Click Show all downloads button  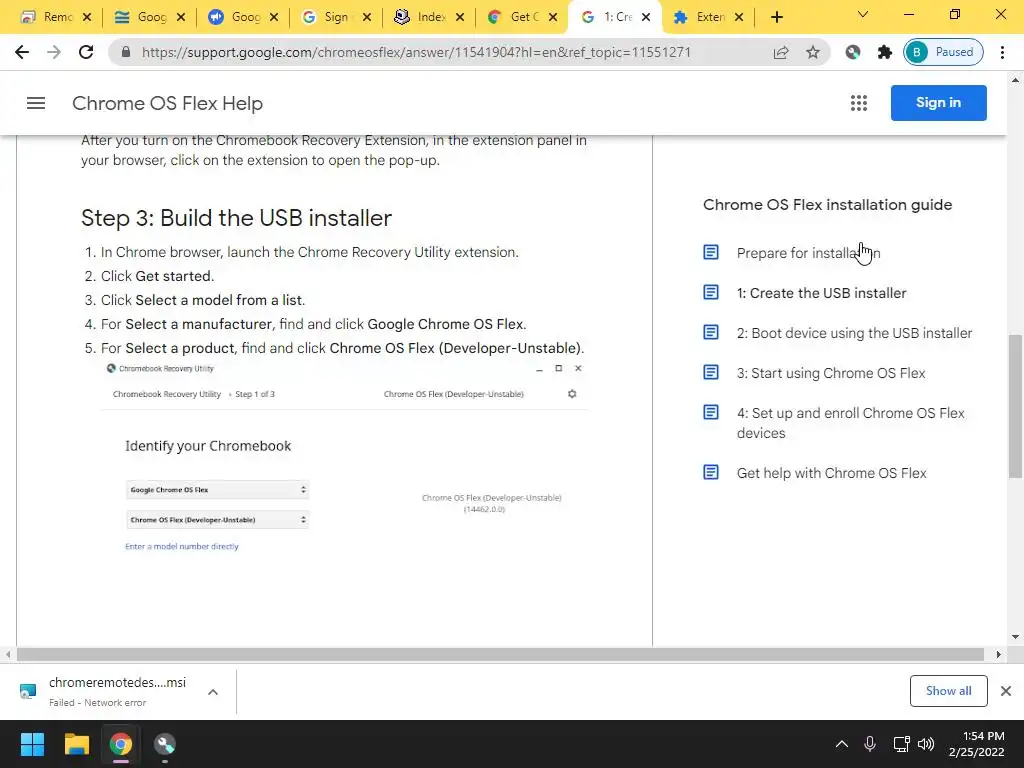click(x=948, y=691)
